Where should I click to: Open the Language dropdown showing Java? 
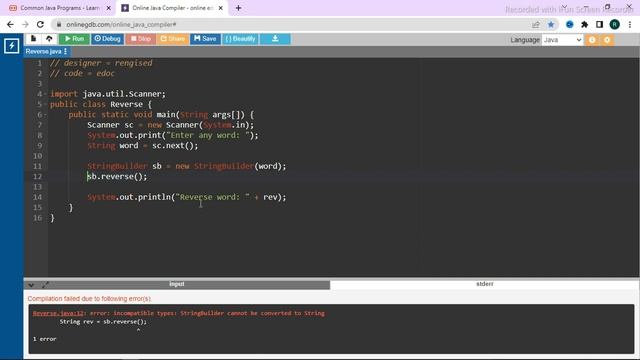click(x=562, y=40)
